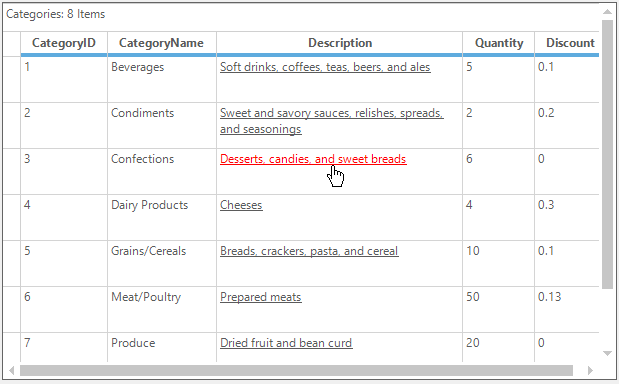
Task: Sort by the CategoryName column header
Action: click(x=162, y=43)
